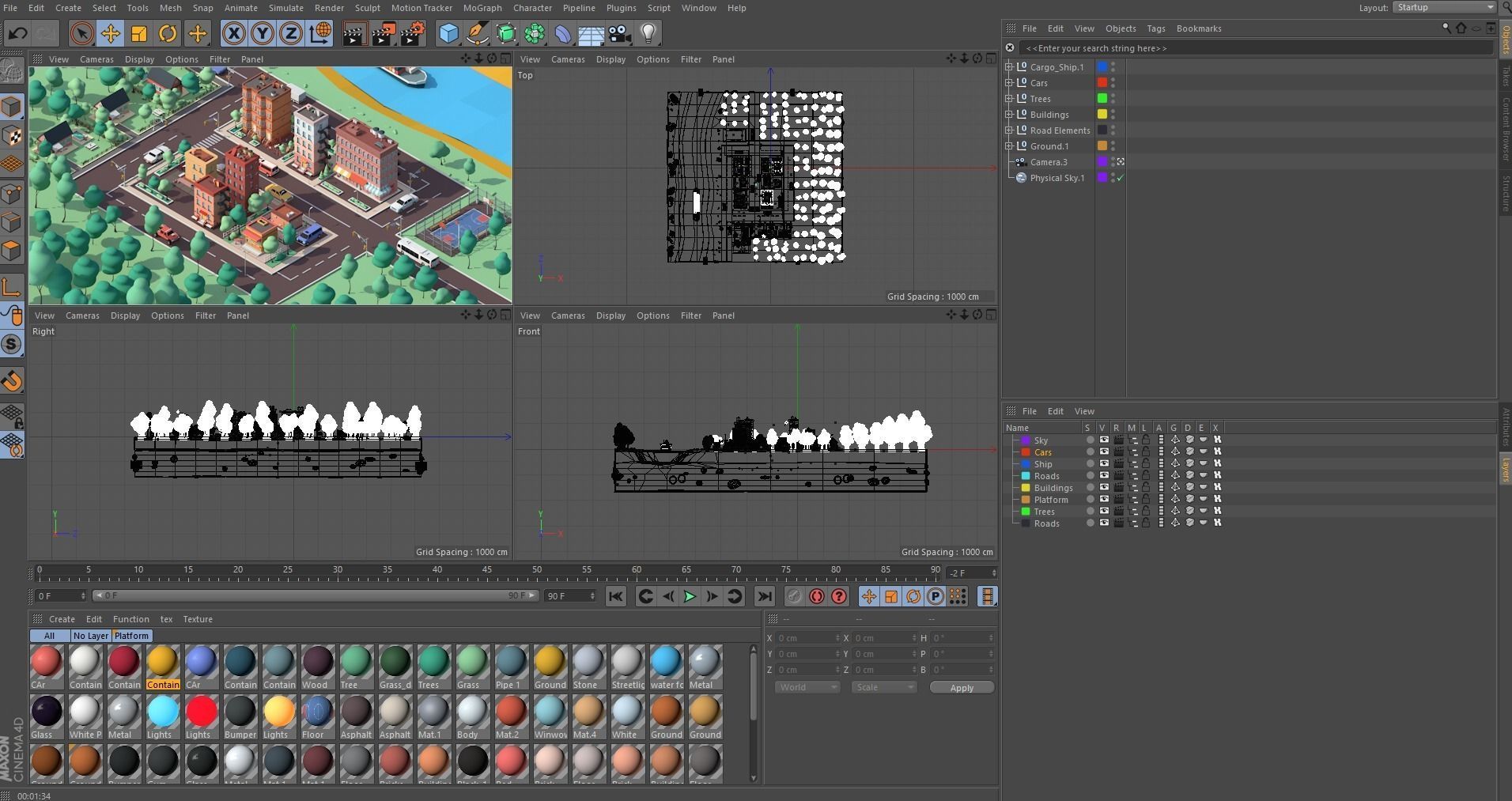
Task: Play the animation forwards
Action: point(690,596)
